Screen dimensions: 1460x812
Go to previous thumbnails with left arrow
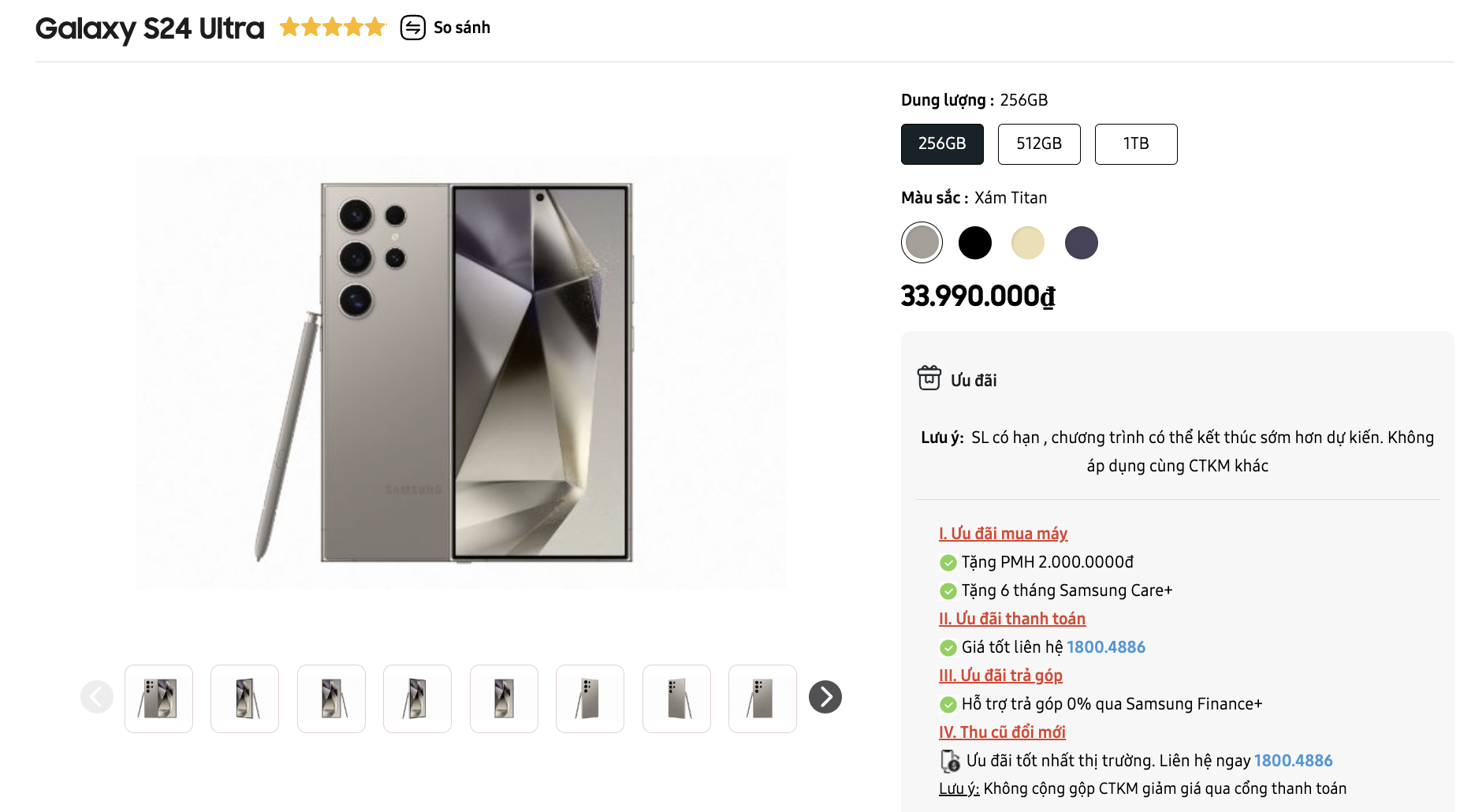coord(97,697)
